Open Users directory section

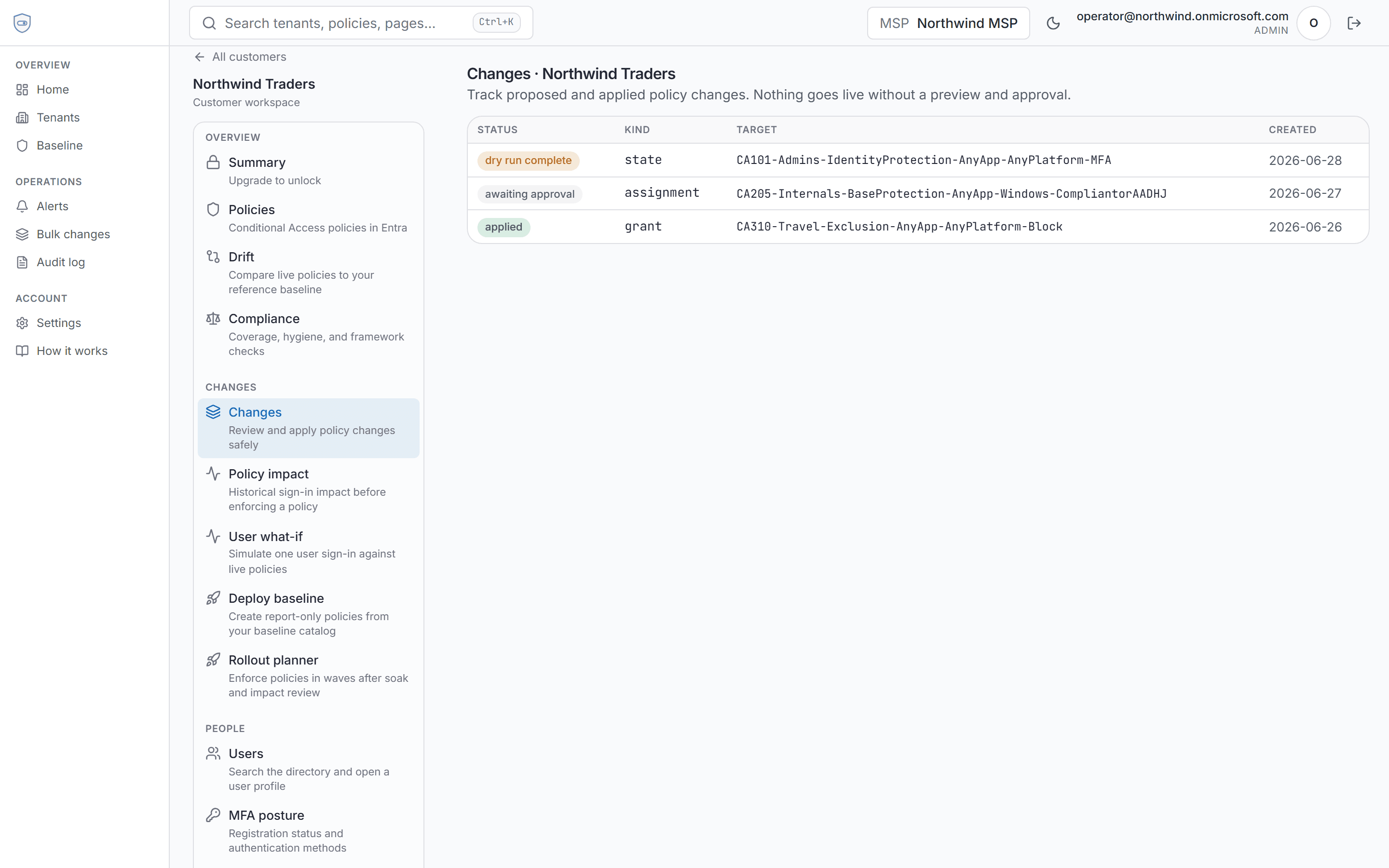pos(308,769)
